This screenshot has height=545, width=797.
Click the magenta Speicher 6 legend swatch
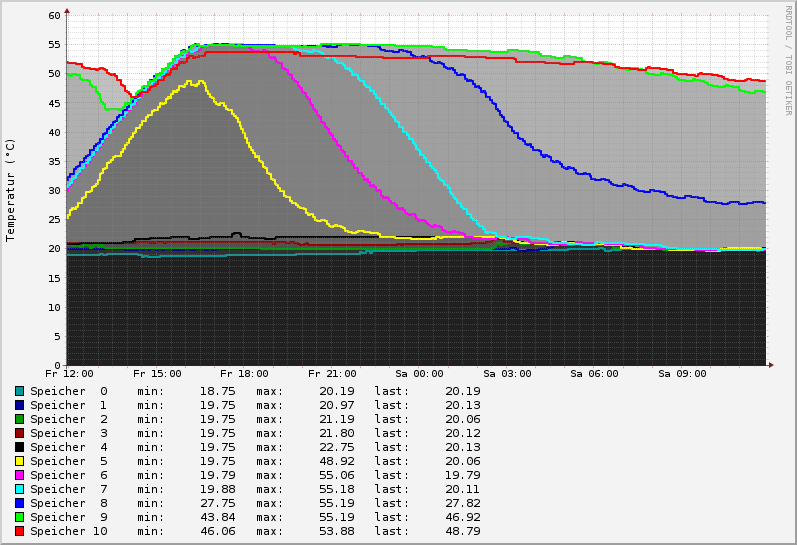point(19,475)
